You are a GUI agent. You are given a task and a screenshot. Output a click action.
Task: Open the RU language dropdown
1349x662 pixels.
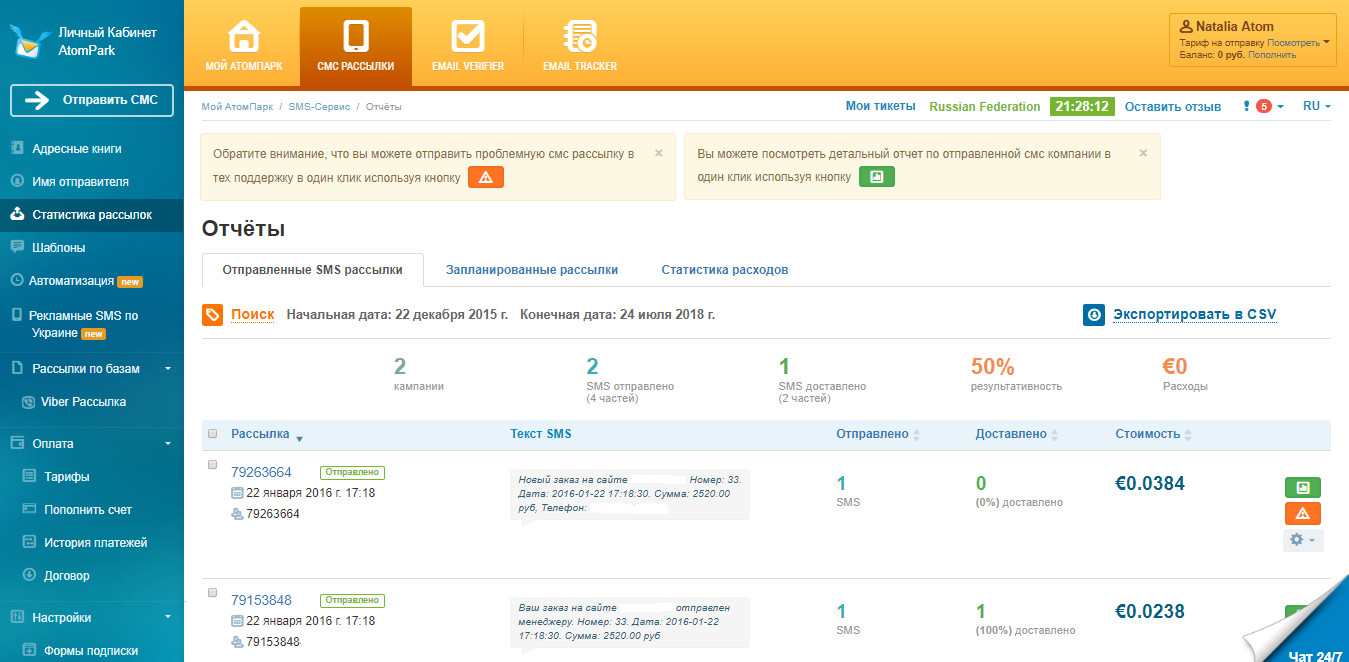pos(1316,106)
